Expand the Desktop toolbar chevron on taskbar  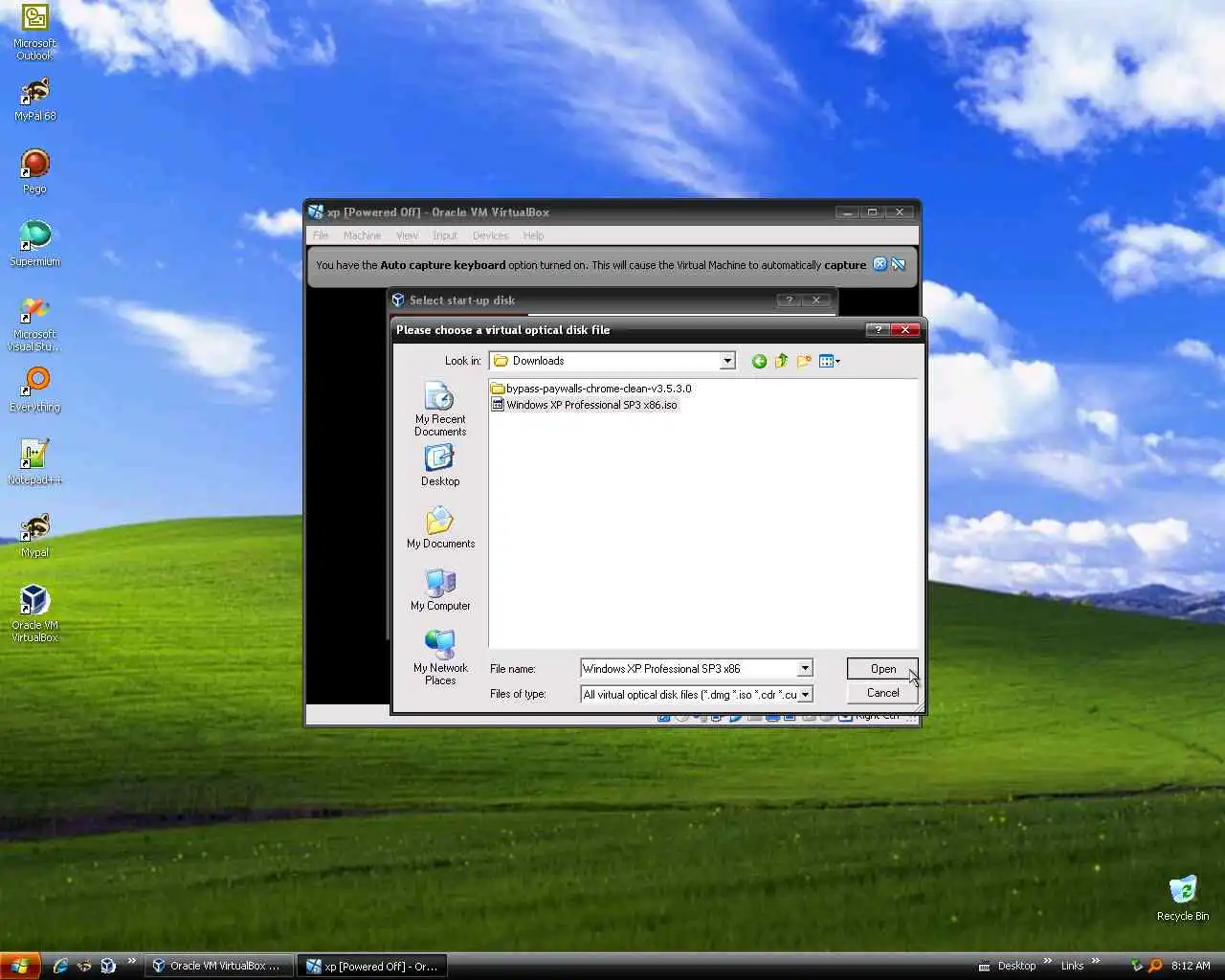point(1048,961)
